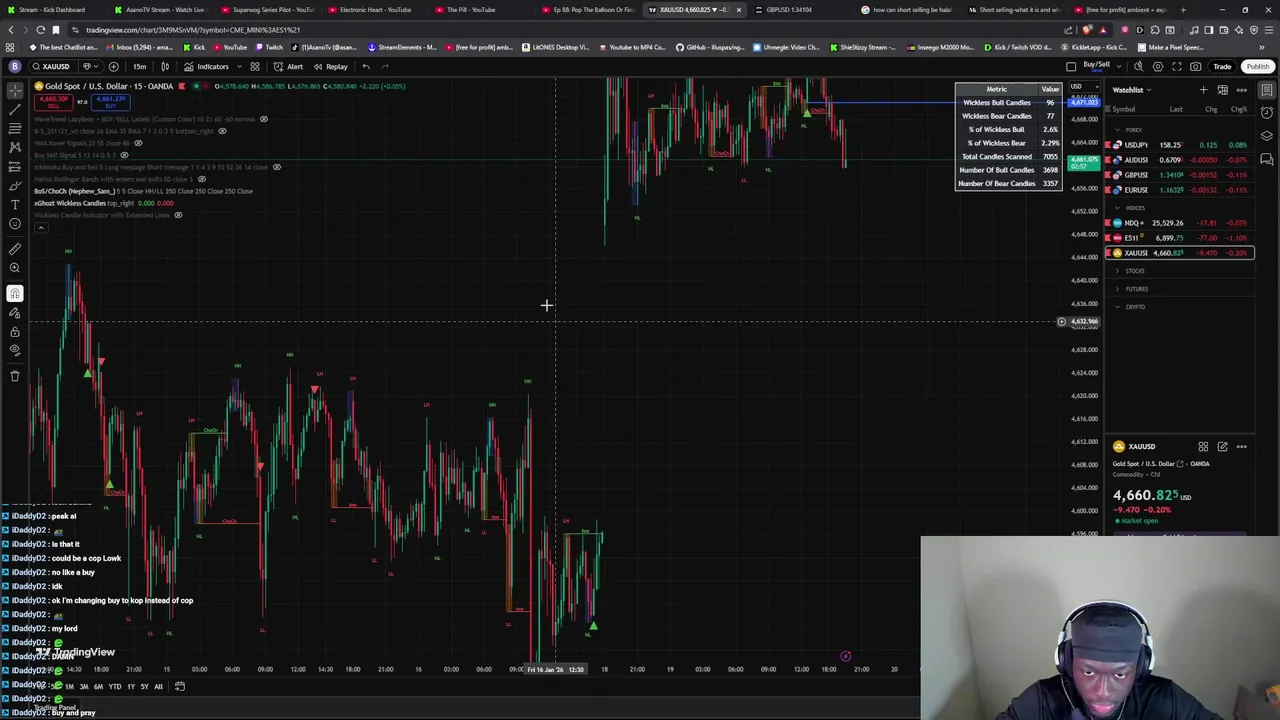Select the ruler measure tool
1280x720 pixels.
click(15, 249)
